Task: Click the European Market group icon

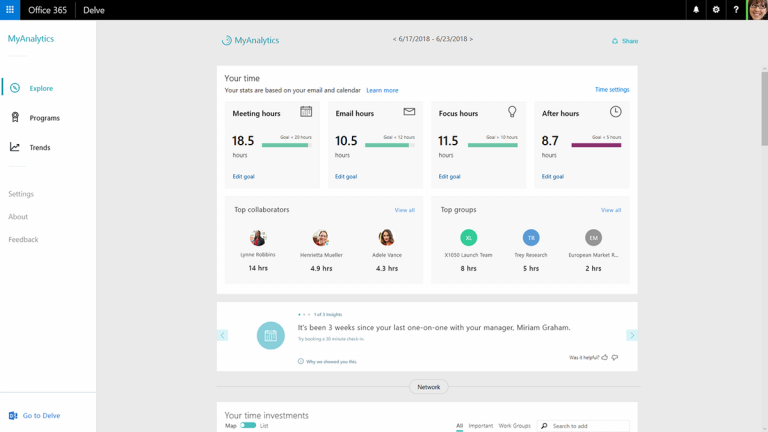Action: point(593,238)
